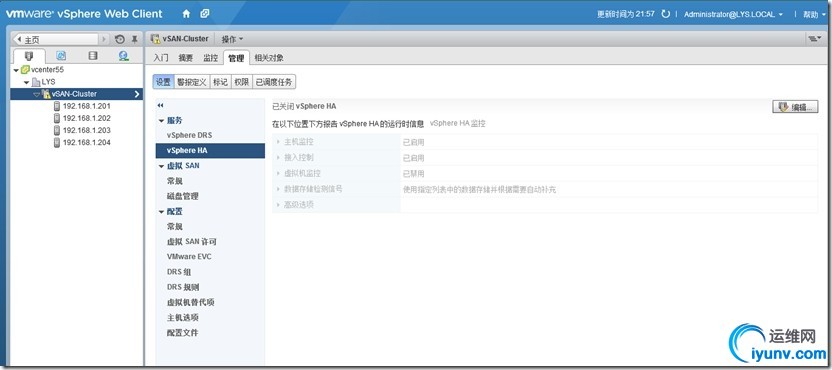Screen dimensions: 832x370
Task: Go to the vSphere home page icon
Action: [186, 14]
